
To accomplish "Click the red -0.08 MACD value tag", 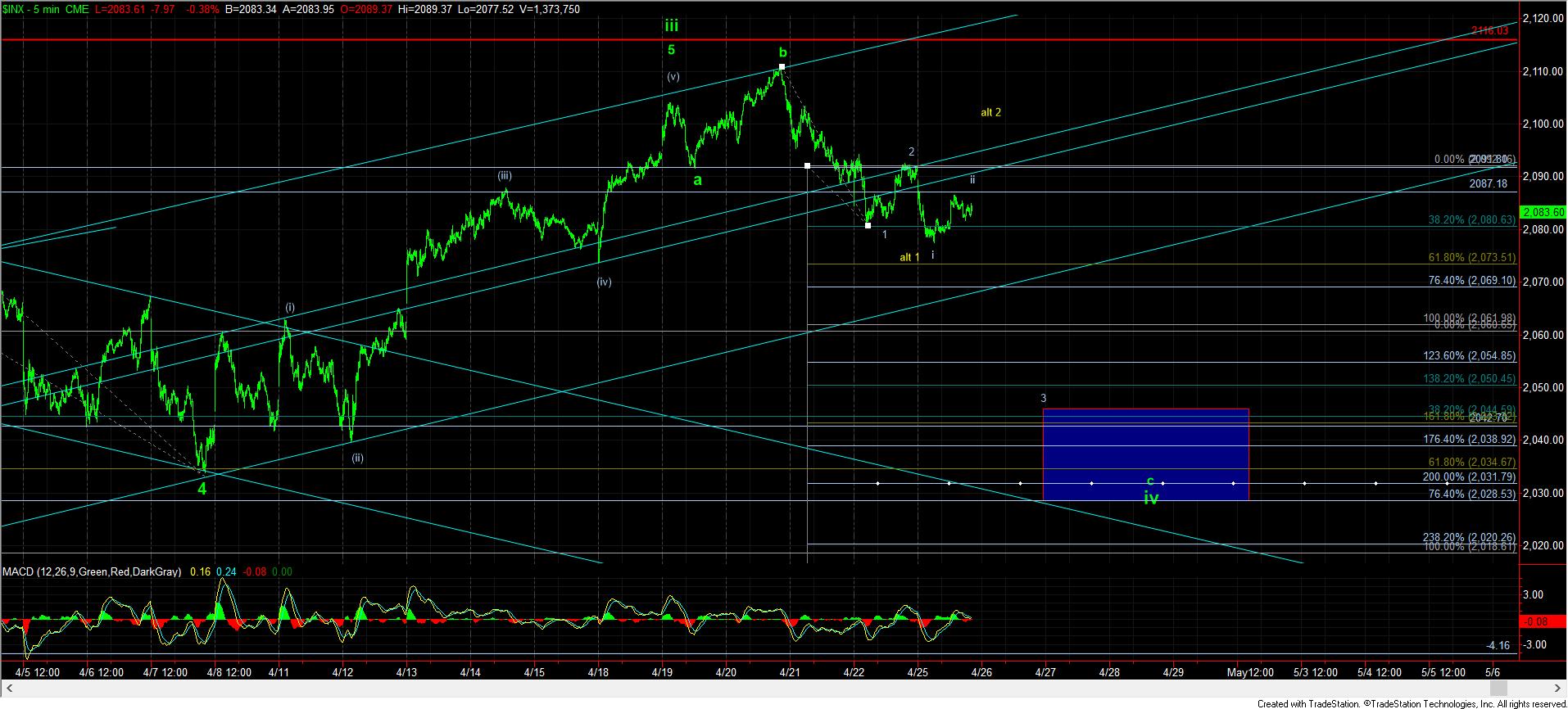I will click(x=1542, y=621).
